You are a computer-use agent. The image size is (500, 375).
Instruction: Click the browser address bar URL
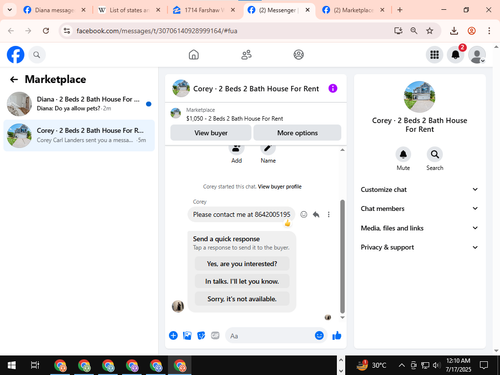pyautogui.click(x=157, y=31)
